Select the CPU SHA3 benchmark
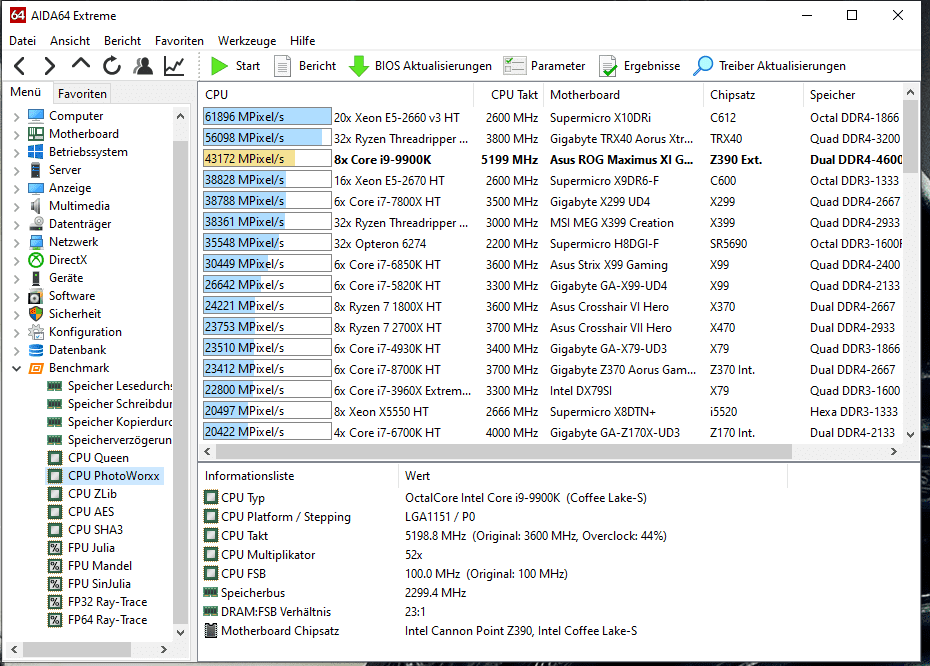Viewport: 930px width, 666px height. pyautogui.click(x=86, y=530)
